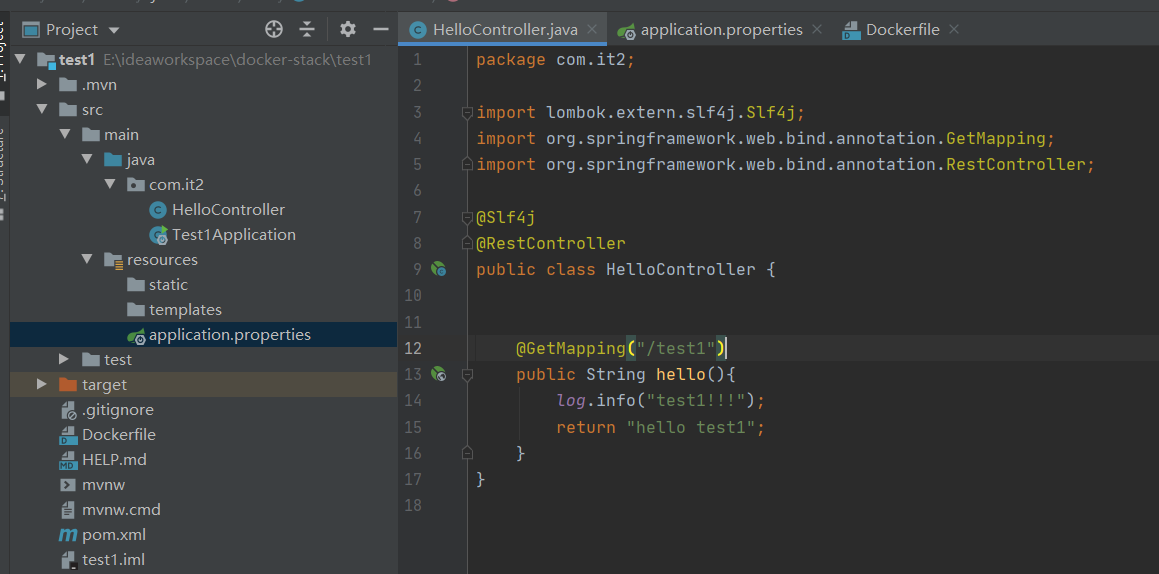The height and width of the screenshot is (574, 1159).
Task: Close the HelloController.java tab
Action: [x=591, y=30]
